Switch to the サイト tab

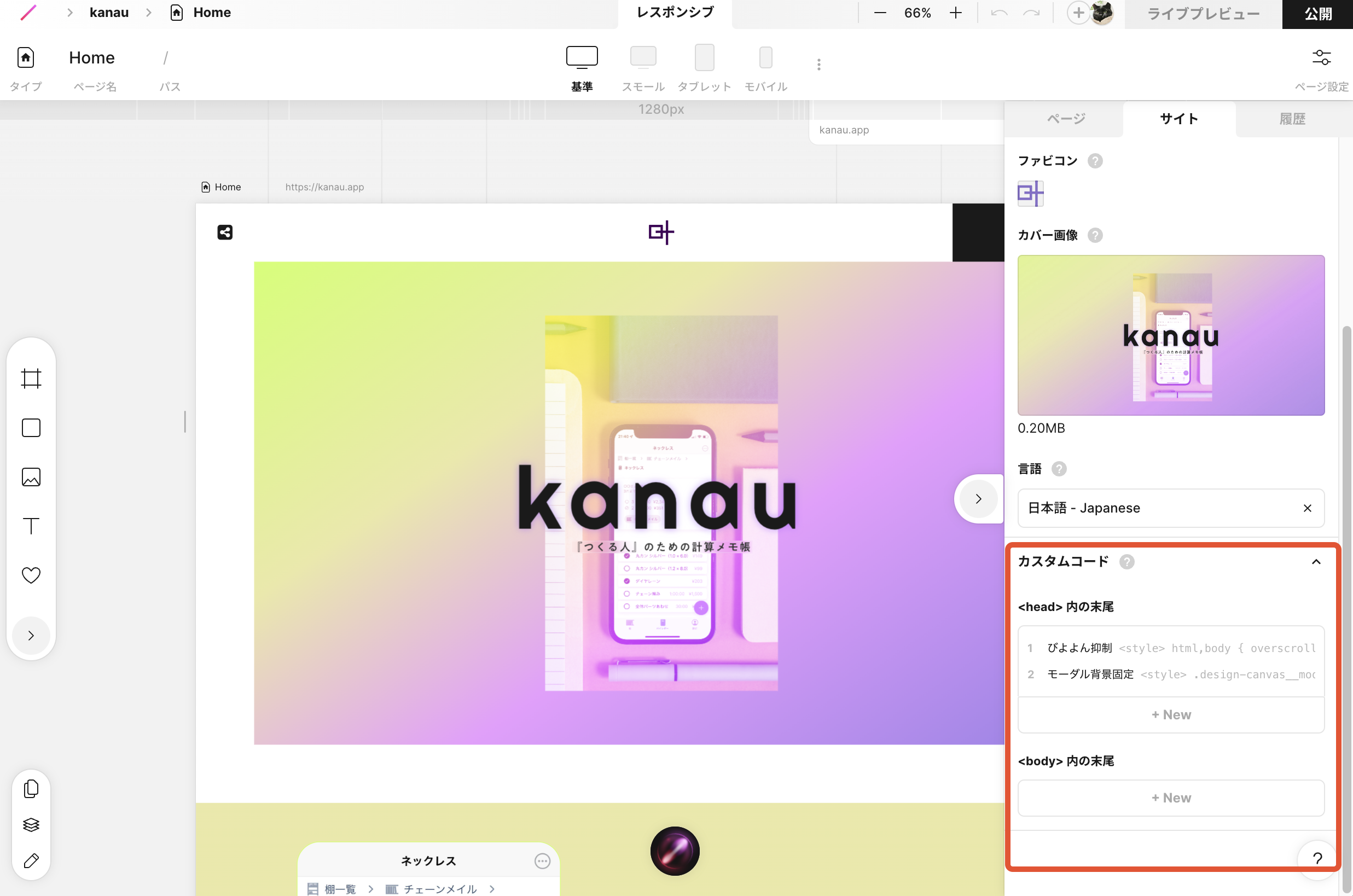point(1178,119)
